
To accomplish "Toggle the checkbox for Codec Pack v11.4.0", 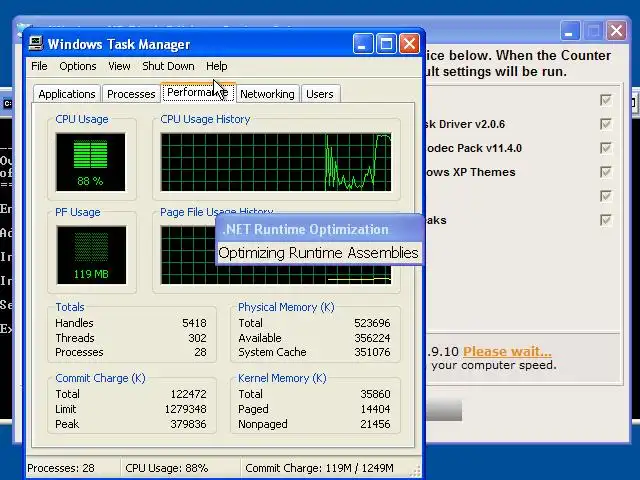I will click(x=606, y=148).
